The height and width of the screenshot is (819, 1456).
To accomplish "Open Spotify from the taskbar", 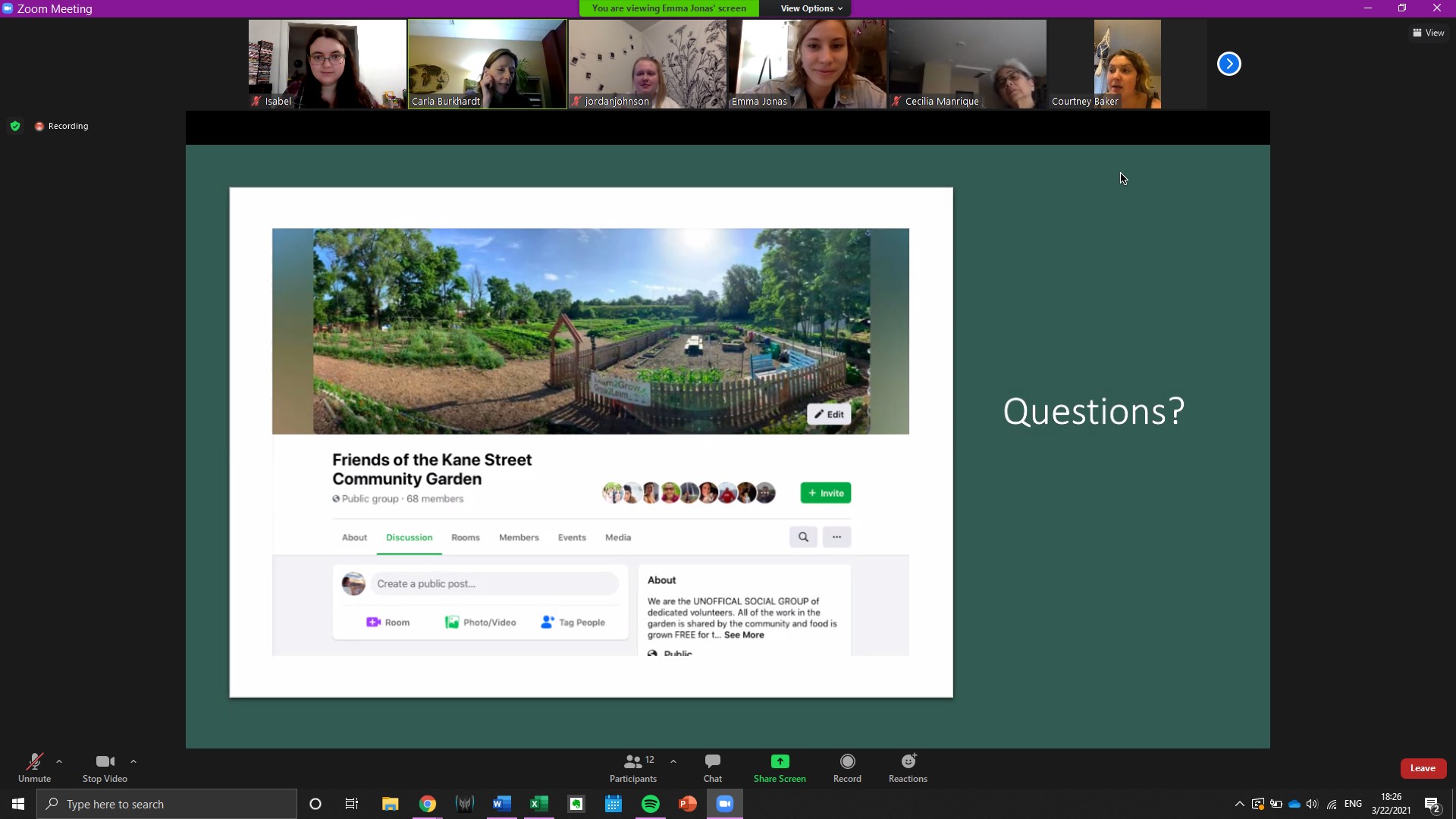I will [651, 804].
